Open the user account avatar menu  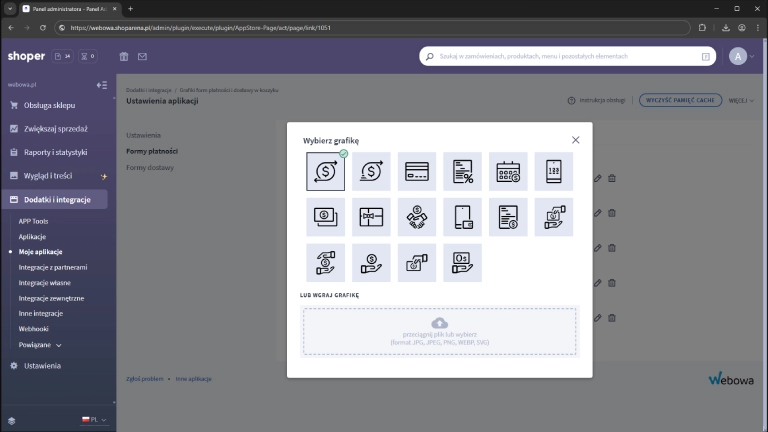point(738,57)
